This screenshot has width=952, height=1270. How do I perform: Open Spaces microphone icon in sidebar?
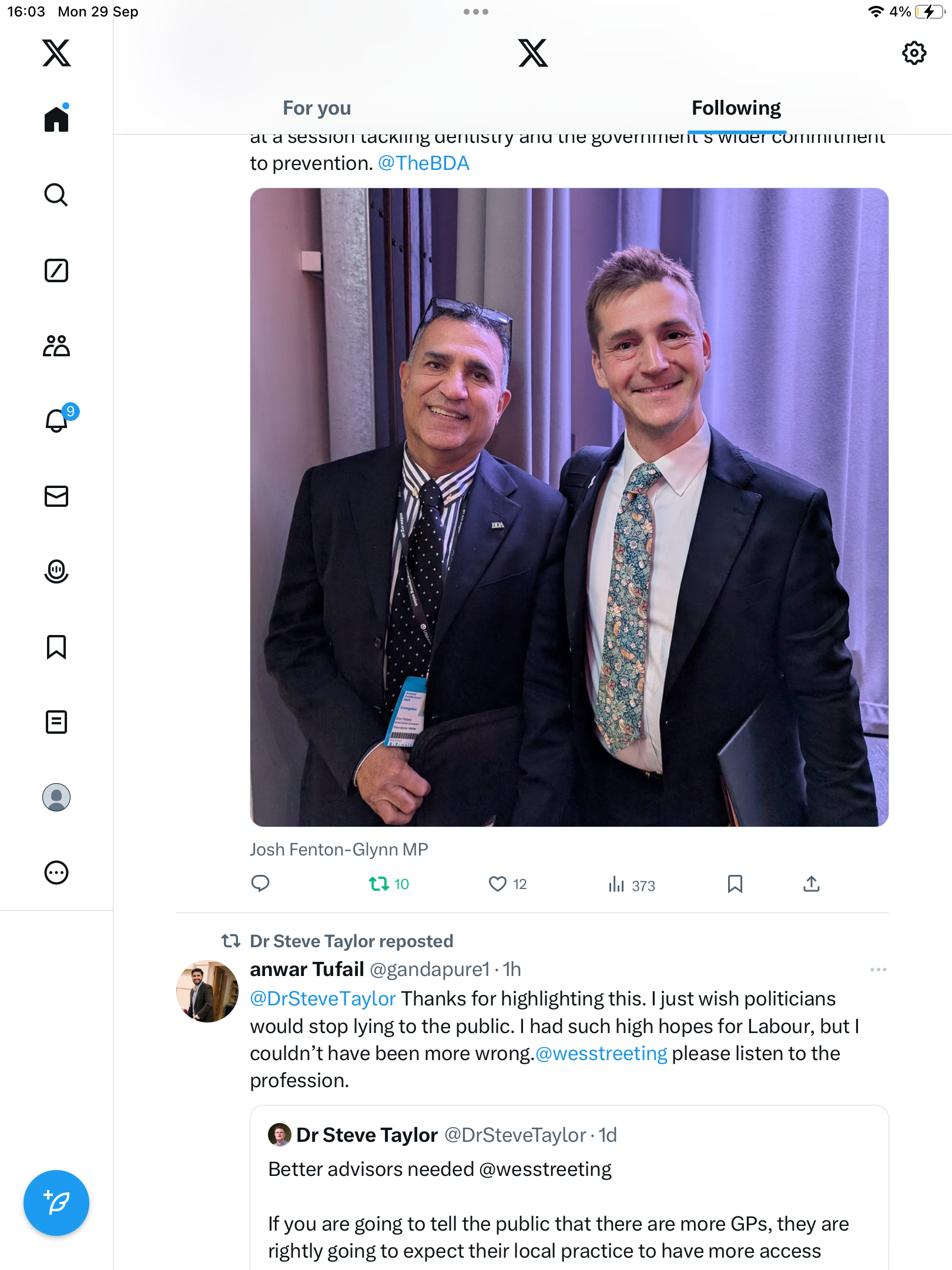tap(56, 571)
